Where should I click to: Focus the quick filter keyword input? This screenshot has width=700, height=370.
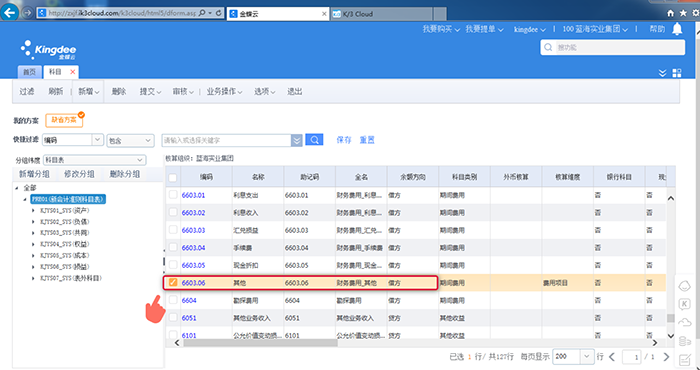tap(226, 140)
